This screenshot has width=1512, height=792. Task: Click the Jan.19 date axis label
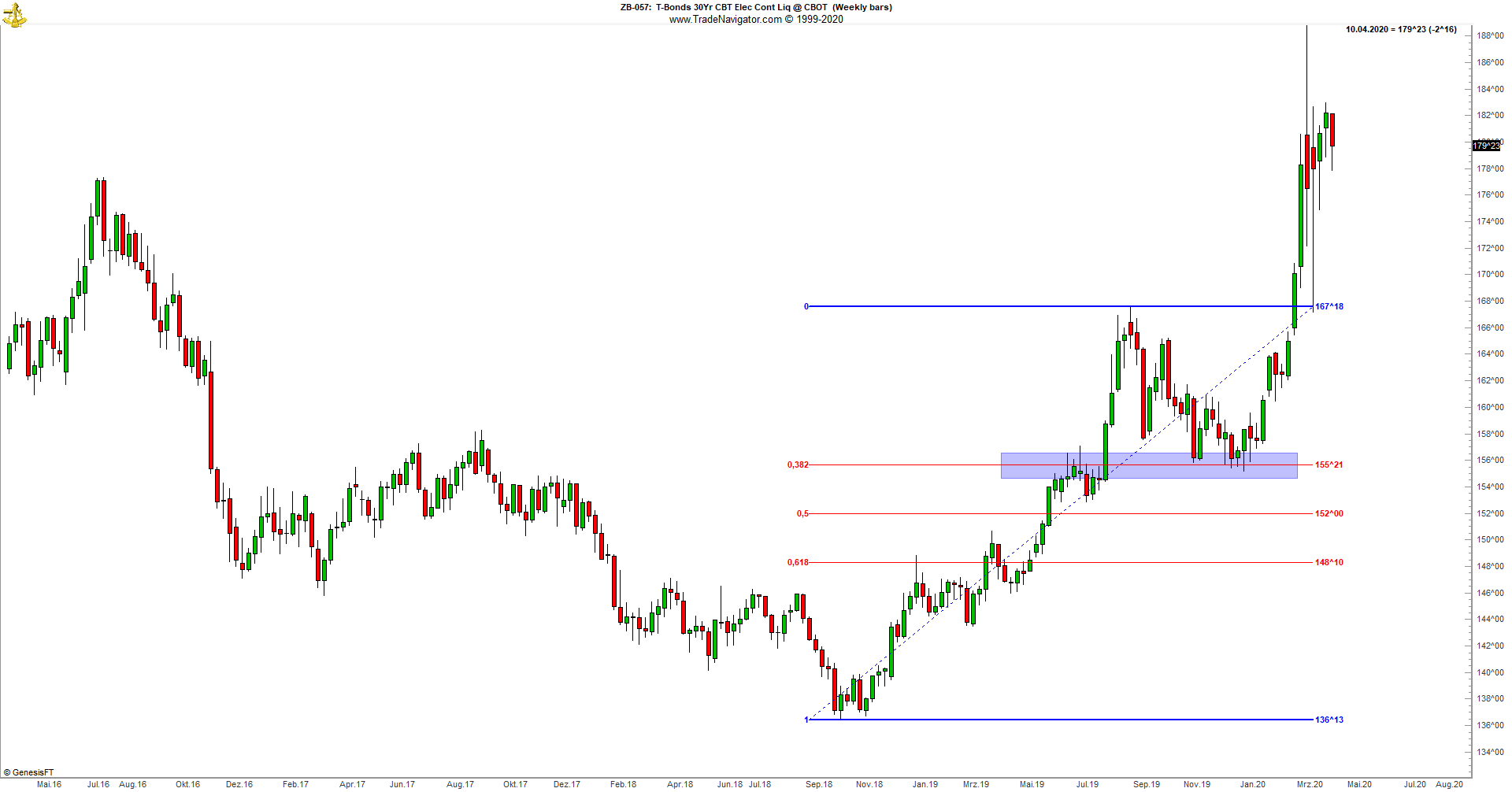click(925, 784)
